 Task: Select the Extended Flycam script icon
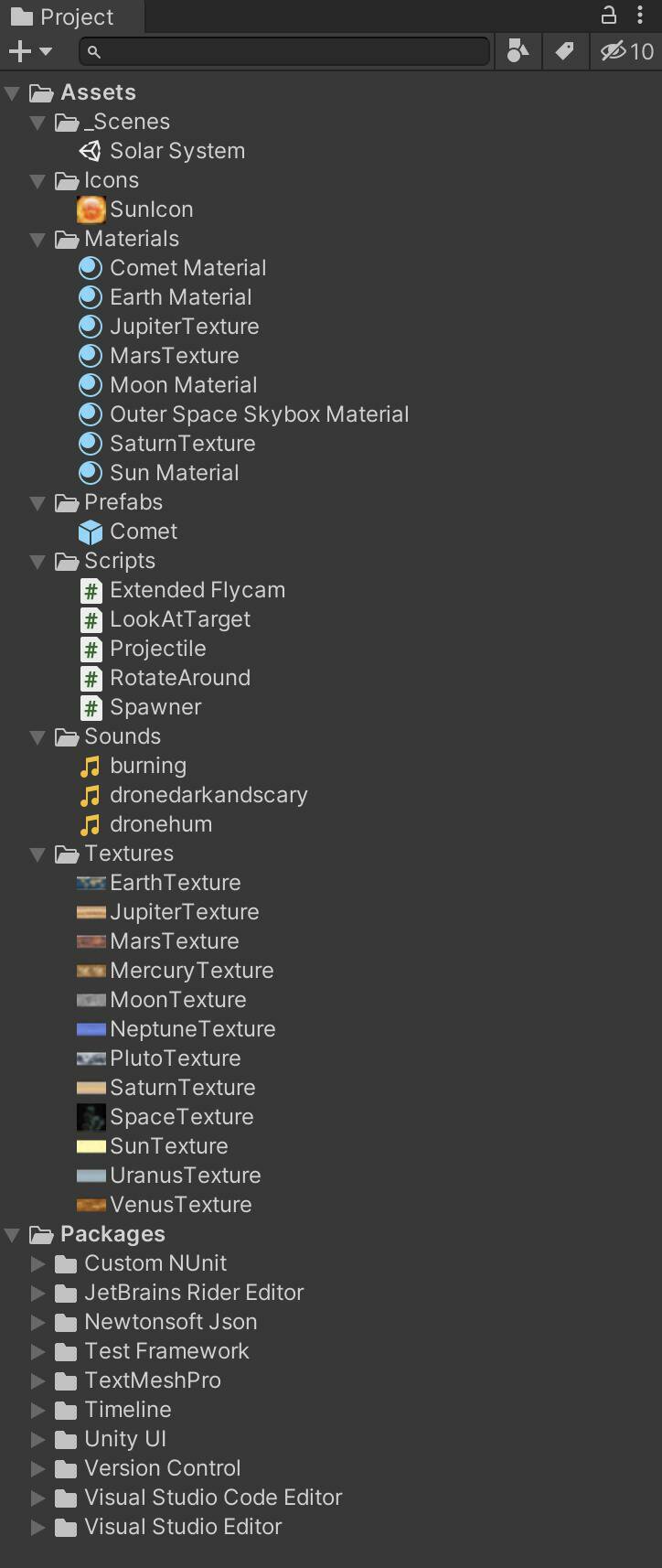91,590
